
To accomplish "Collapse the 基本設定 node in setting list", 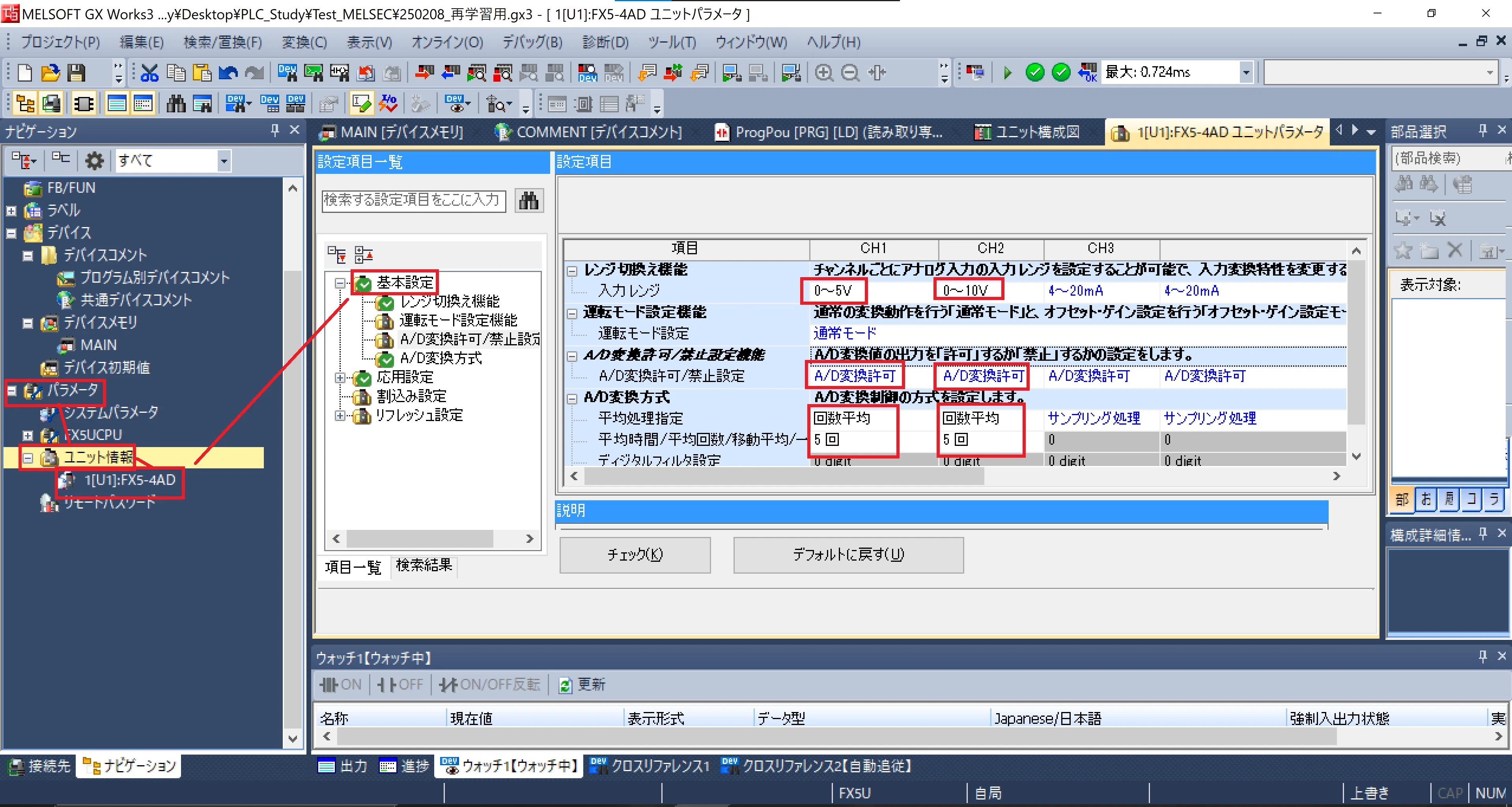I will pos(340,283).
